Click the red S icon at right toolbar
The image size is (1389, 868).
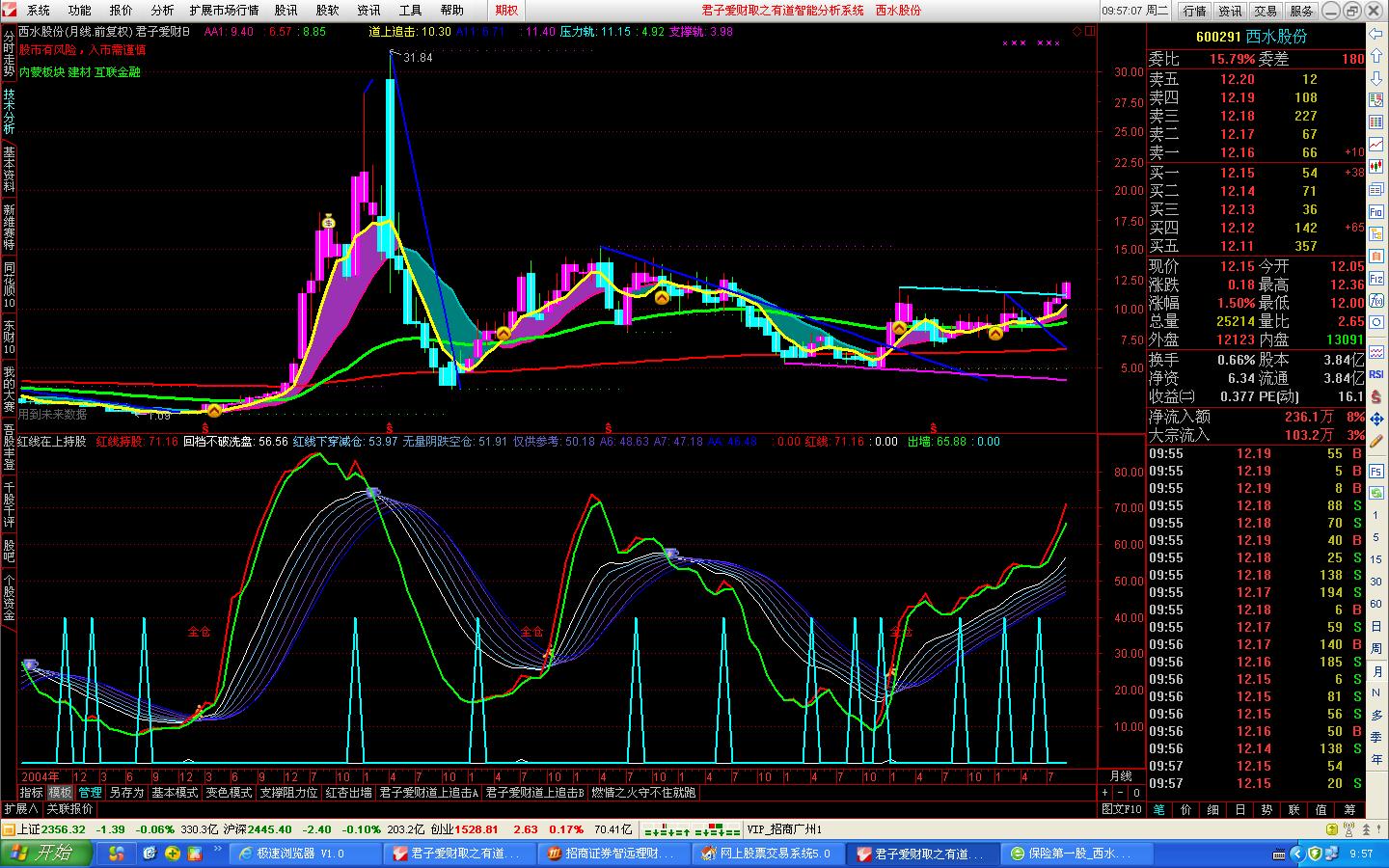tap(1375, 396)
